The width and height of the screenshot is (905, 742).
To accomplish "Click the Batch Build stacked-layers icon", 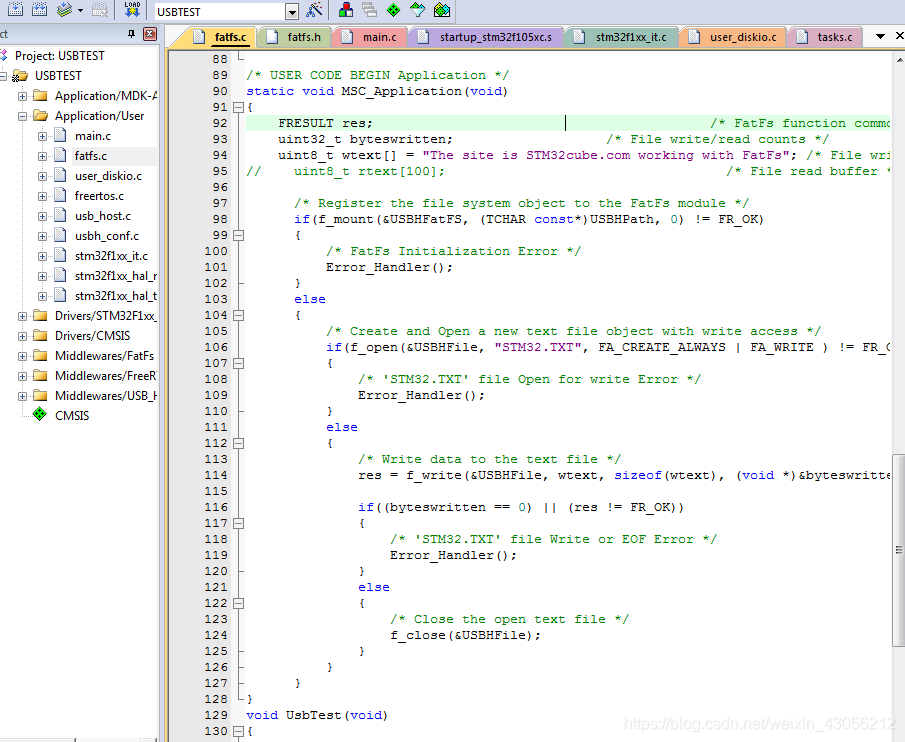I will coord(64,9).
